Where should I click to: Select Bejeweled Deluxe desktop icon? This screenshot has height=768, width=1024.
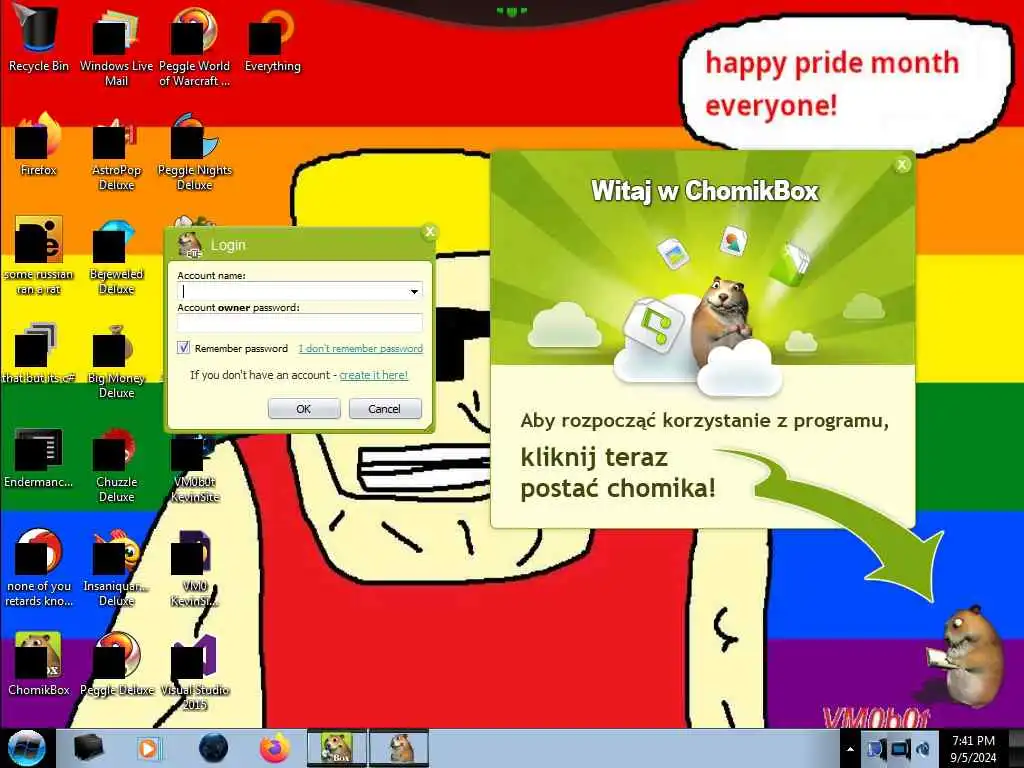(116, 255)
